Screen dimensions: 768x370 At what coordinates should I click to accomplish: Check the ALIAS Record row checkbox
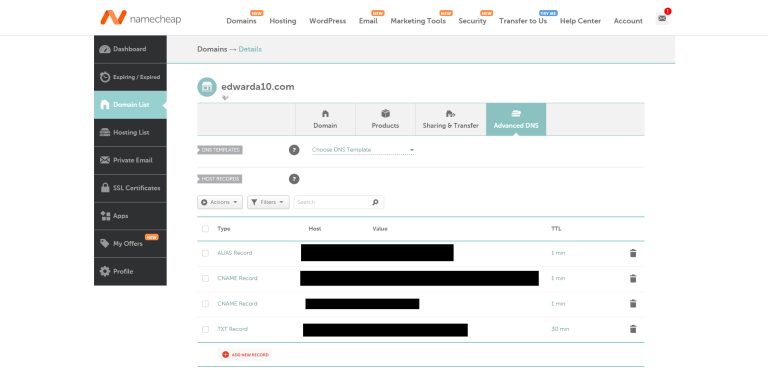[x=205, y=253]
